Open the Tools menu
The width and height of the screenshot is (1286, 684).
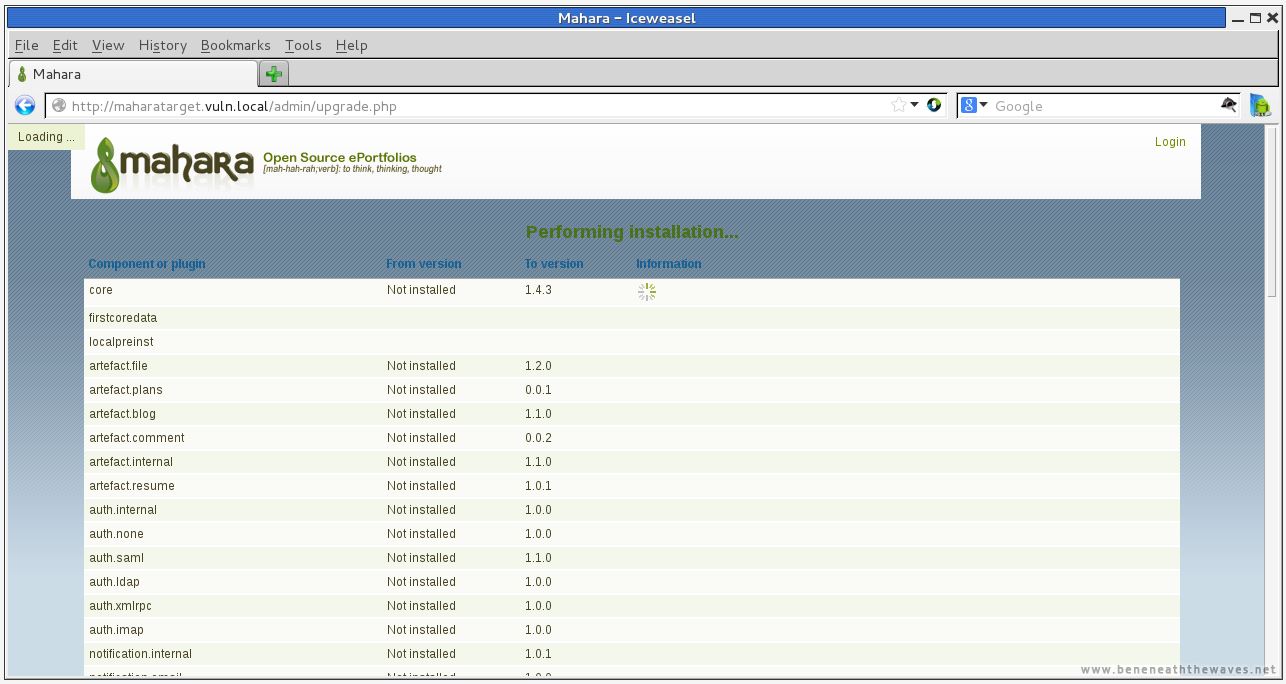(303, 45)
